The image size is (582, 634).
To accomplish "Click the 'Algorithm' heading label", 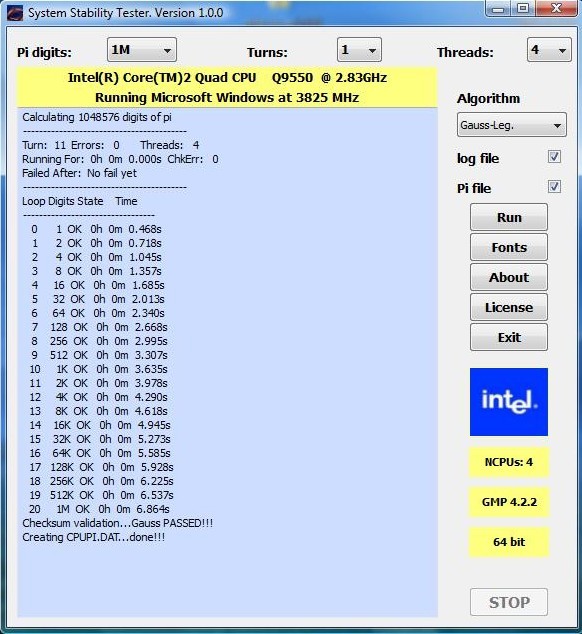I will [489, 99].
